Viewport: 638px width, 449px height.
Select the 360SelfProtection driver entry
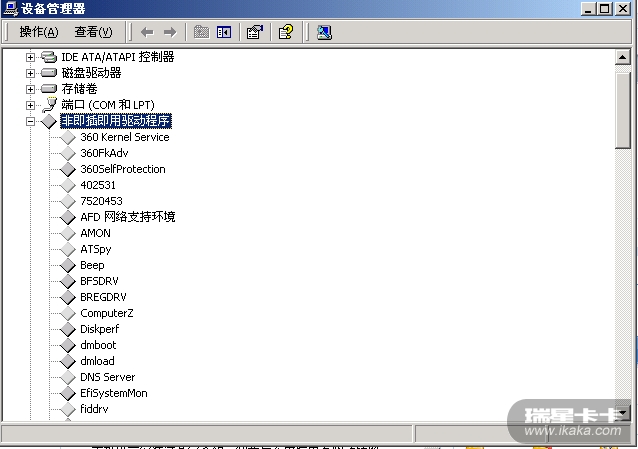[122, 169]
